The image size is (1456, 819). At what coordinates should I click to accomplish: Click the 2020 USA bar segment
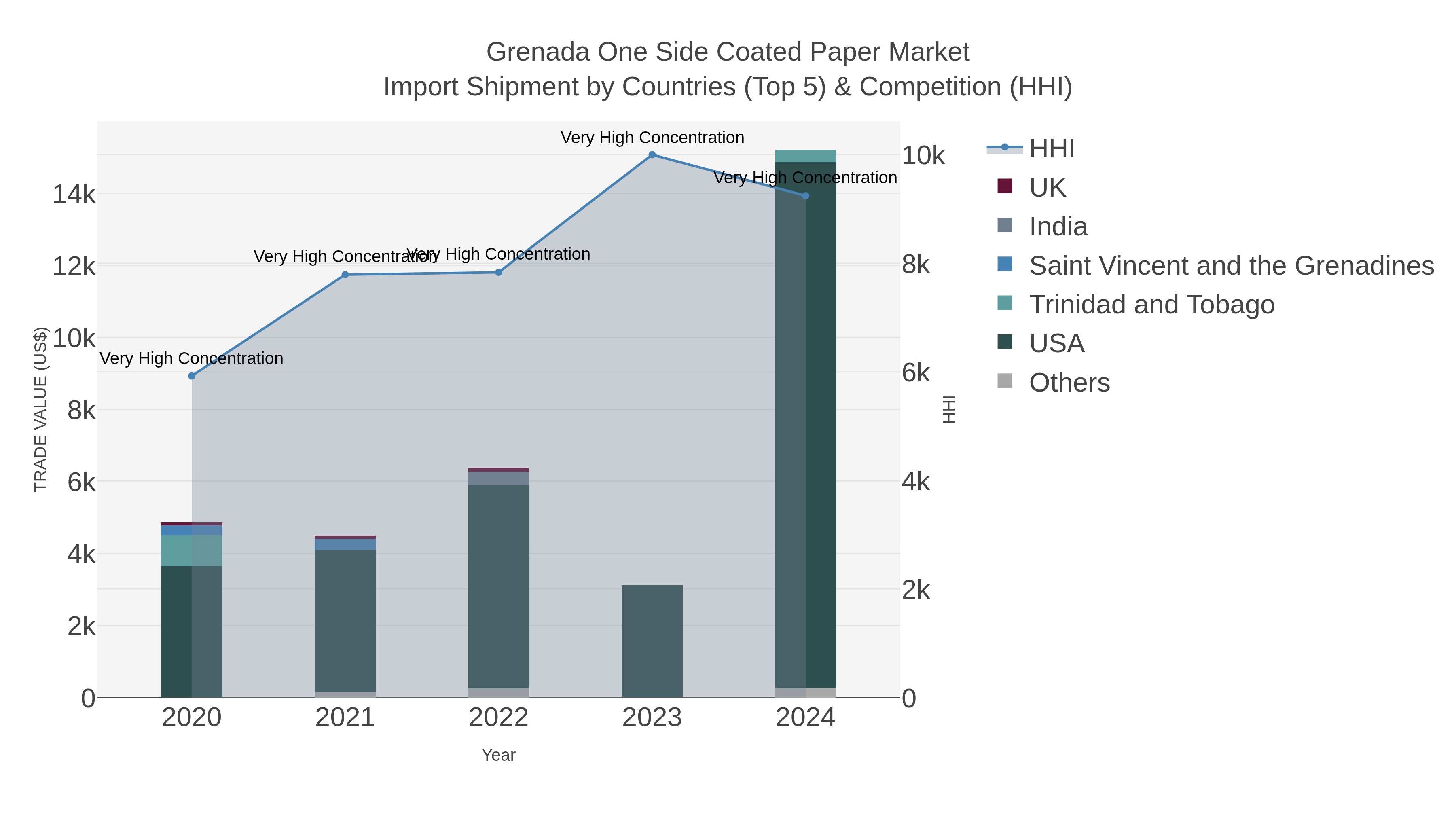click(x=192, y=632)
